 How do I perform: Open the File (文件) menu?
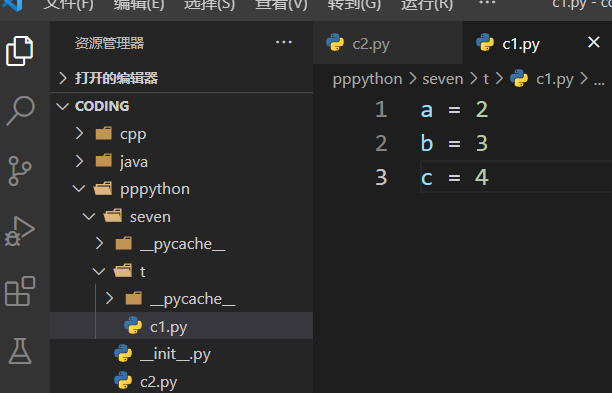(68, 5)
